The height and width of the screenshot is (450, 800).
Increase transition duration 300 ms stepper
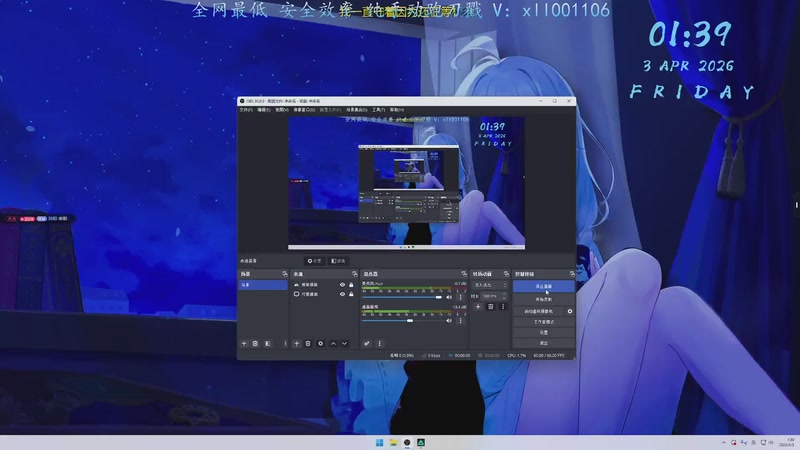click(505, 294)
